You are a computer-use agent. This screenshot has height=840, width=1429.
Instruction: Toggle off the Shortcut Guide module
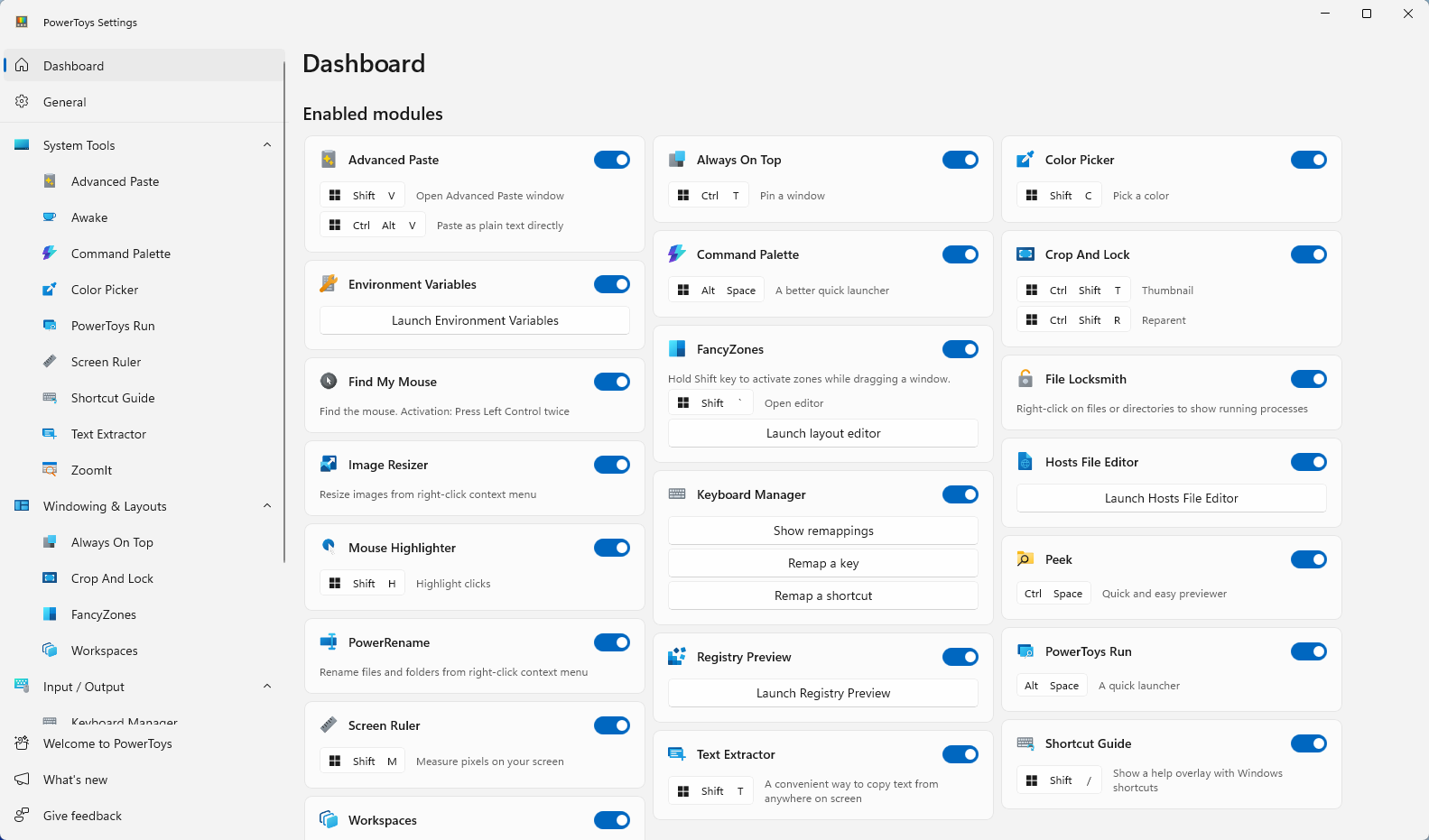[1308, 743]
